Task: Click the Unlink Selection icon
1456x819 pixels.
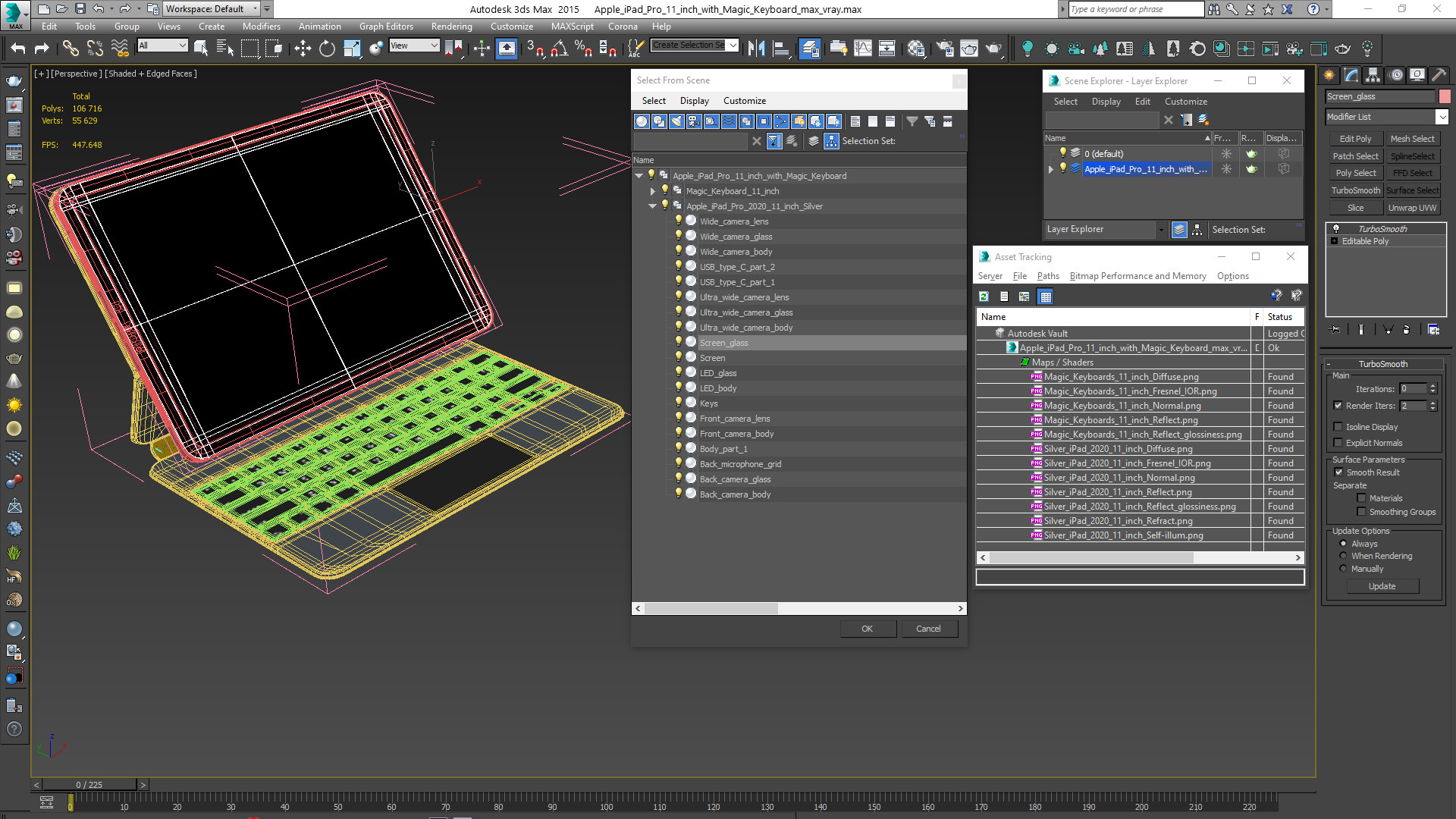Action: coord(95,49)
